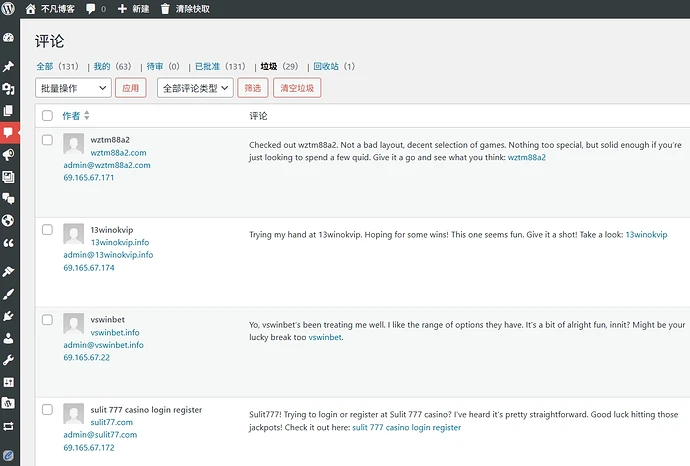Open the quotation marks sidebar icon
The width and height of the screenshot is (690, 466).
[x=8, y=242]
